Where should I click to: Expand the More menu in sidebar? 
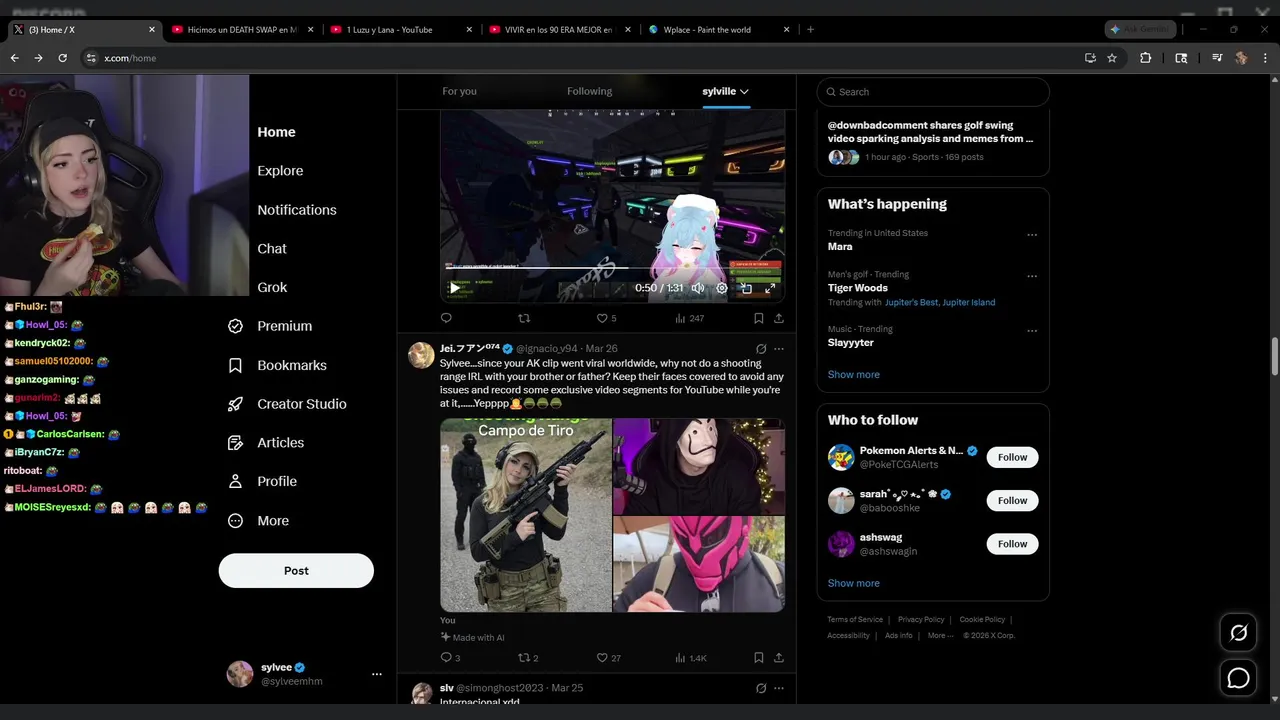[x=258, y=520]
